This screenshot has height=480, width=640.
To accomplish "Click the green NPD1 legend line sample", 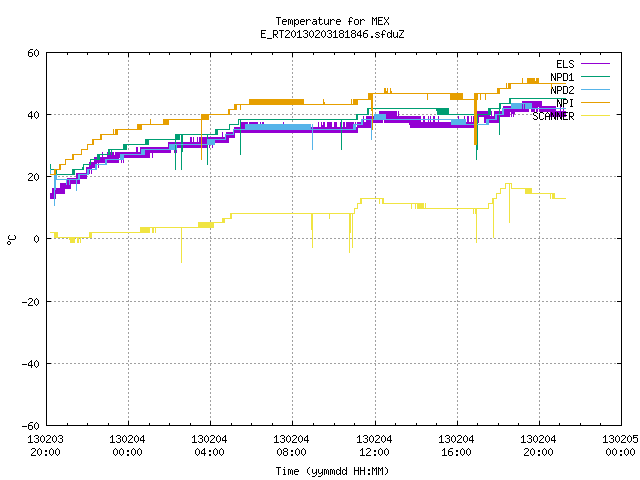I will 595,76.
